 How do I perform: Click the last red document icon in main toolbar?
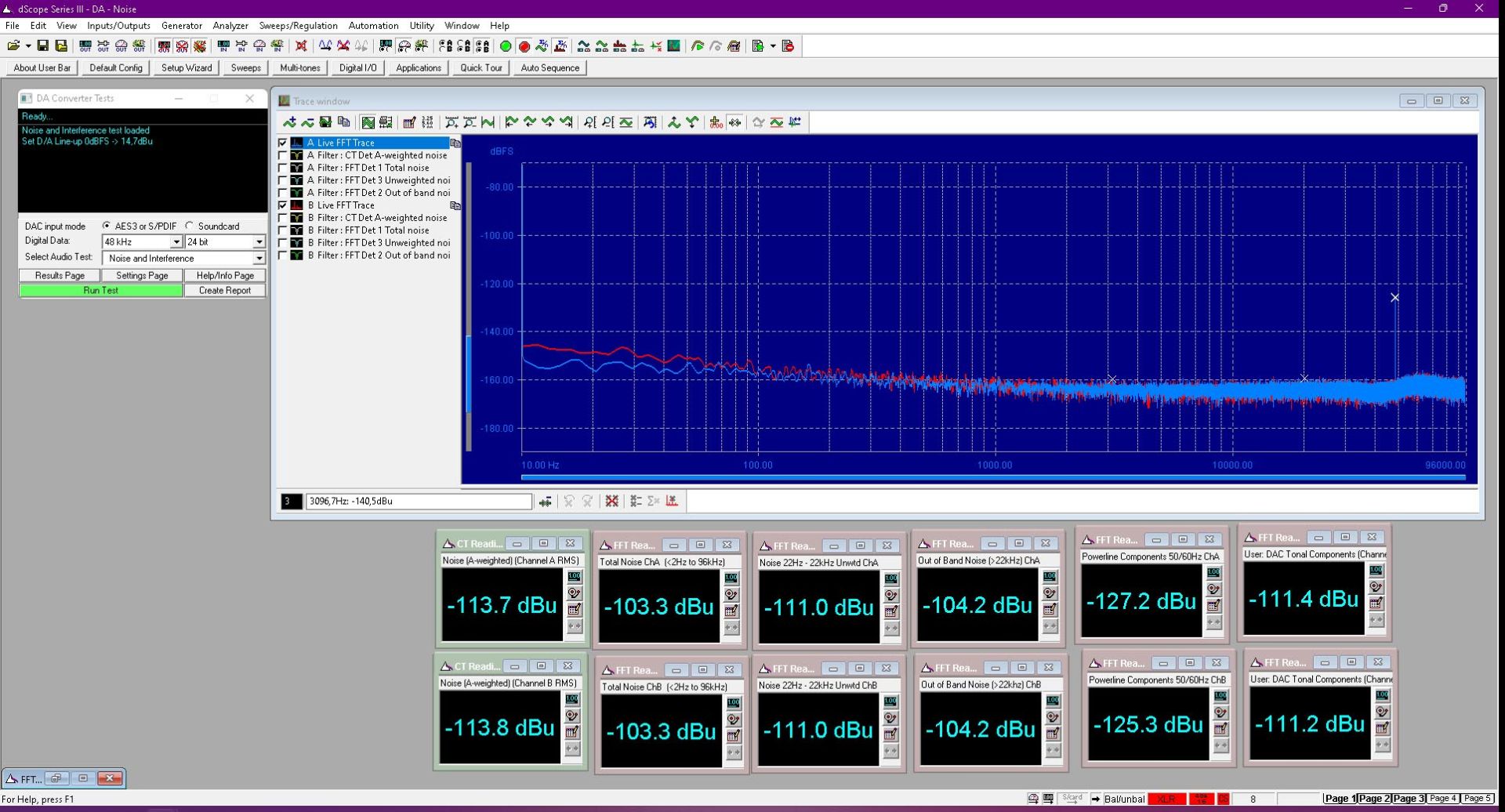(789, 46)
